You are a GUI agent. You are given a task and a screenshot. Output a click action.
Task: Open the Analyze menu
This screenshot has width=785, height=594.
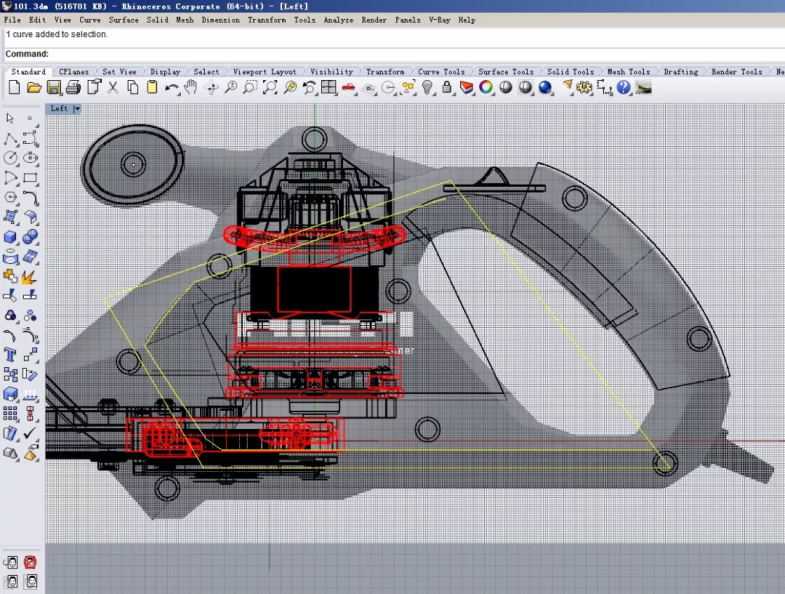pyautogui.click(x=338, y=20)
